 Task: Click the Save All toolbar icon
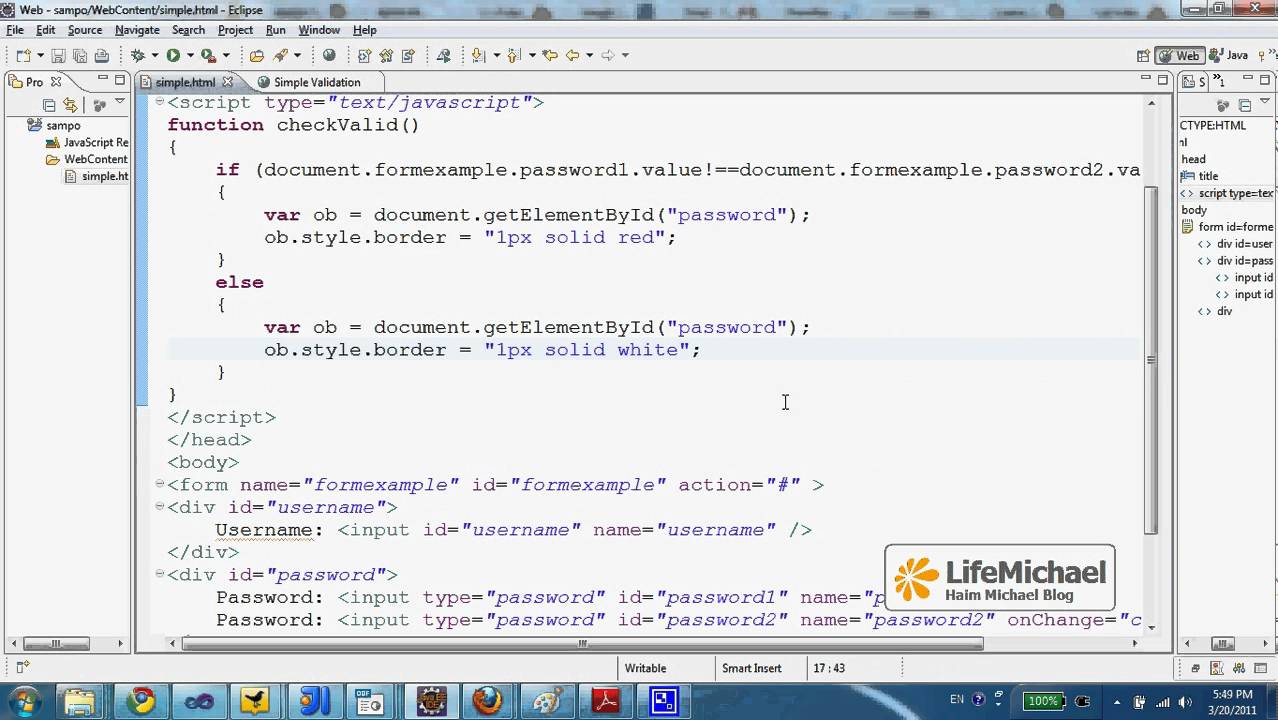(79, 56)
